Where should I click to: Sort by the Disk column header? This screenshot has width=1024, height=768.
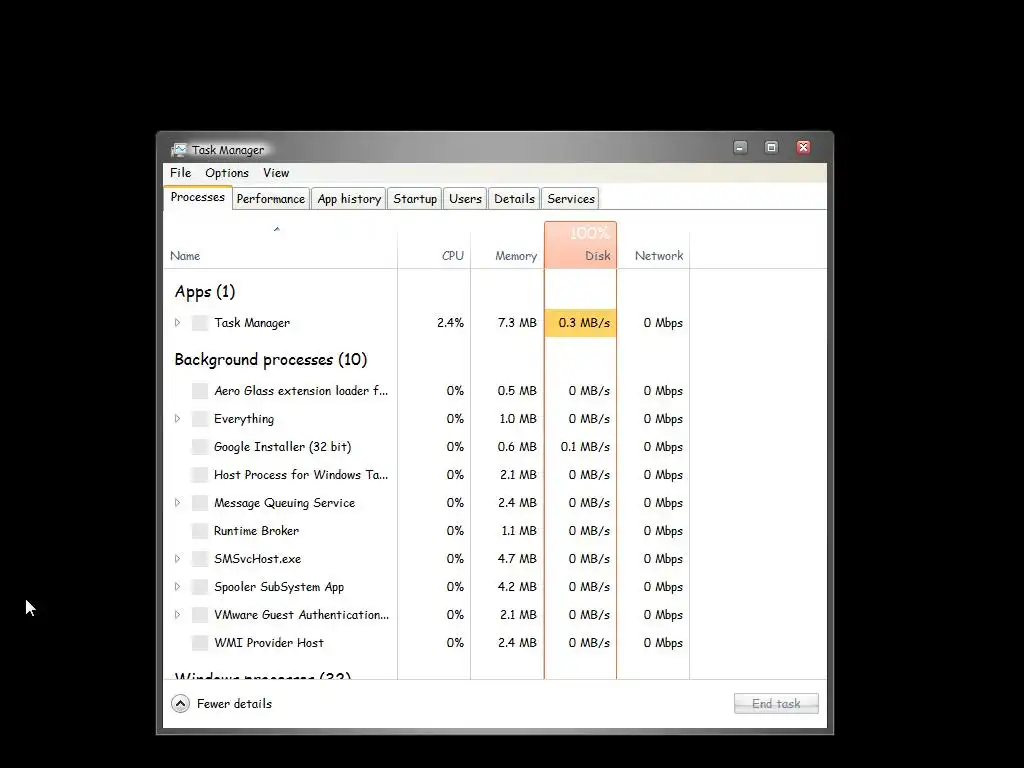click(x=581, y=245)
